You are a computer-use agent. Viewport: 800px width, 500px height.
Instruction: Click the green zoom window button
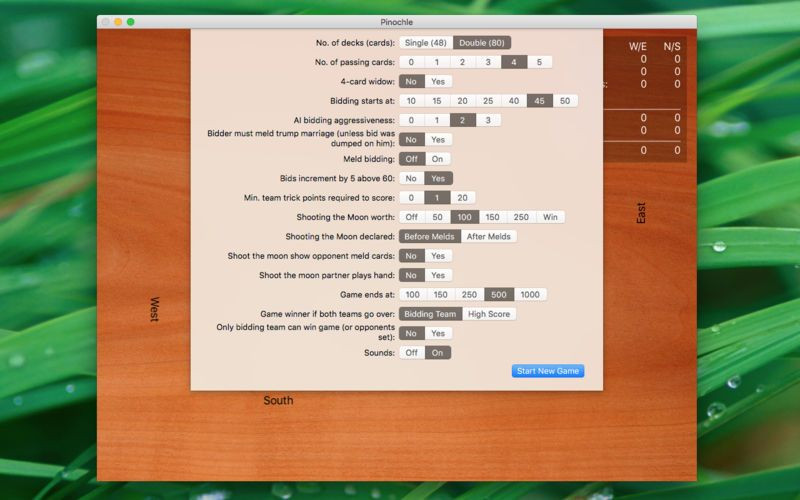131,22
